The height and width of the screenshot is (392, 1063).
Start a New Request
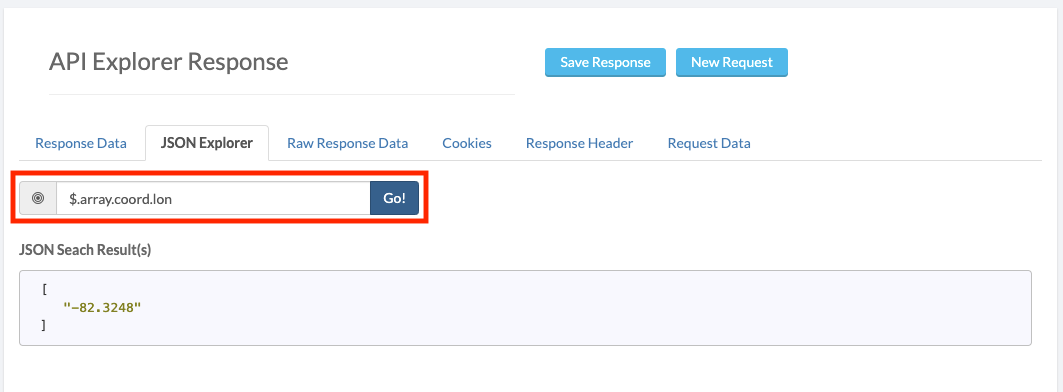pyautogui.click(x=731, y=62)
